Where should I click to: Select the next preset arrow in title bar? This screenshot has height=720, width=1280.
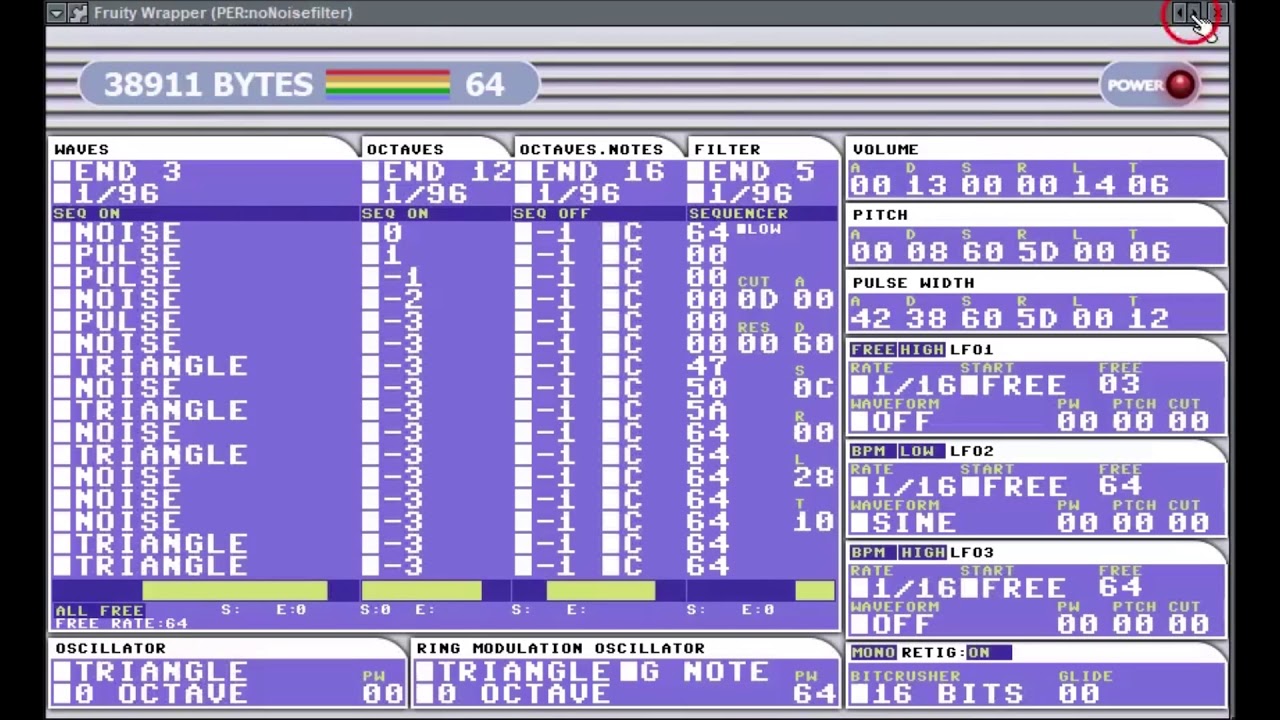[1194, 13]
